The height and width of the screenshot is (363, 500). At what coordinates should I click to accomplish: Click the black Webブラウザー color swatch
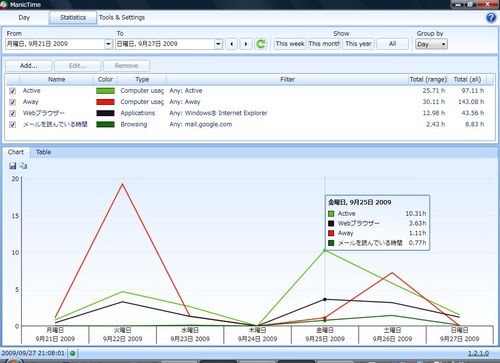click(x=105, y=113)
